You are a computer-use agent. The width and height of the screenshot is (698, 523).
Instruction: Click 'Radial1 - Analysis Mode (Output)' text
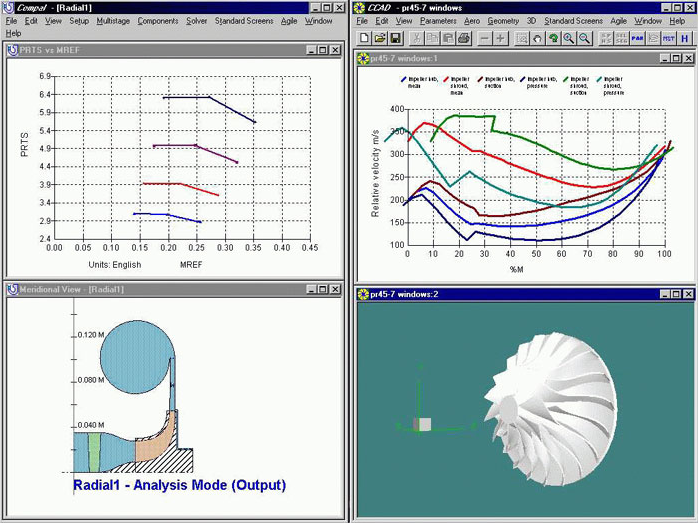(x=179, y=485)
